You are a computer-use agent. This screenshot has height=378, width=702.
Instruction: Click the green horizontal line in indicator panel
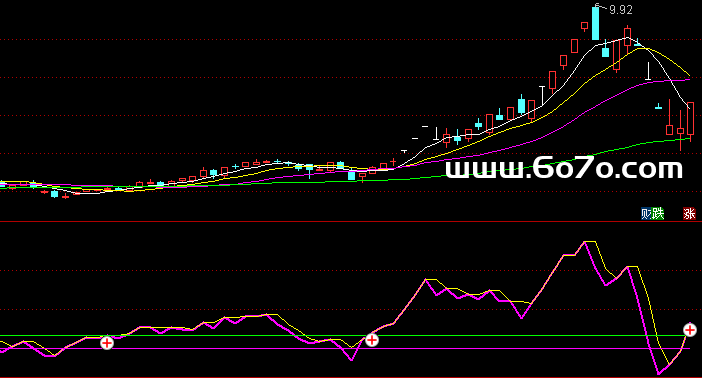[x=345, y=335]
